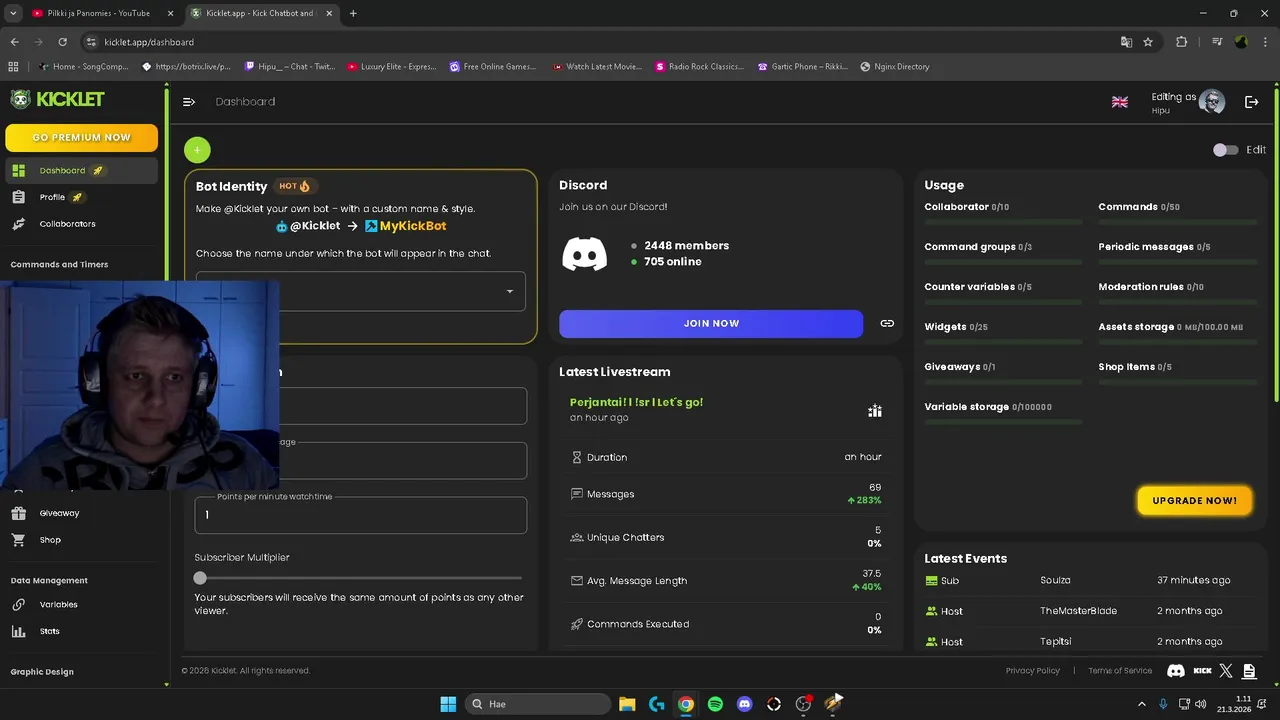Open bot name dropdown in Bot Identity

click(x=361, y=291)
